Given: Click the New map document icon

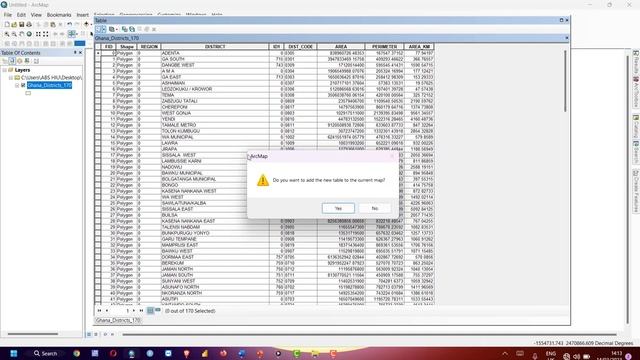Looking at the screenshot, I should pos(7,24).
